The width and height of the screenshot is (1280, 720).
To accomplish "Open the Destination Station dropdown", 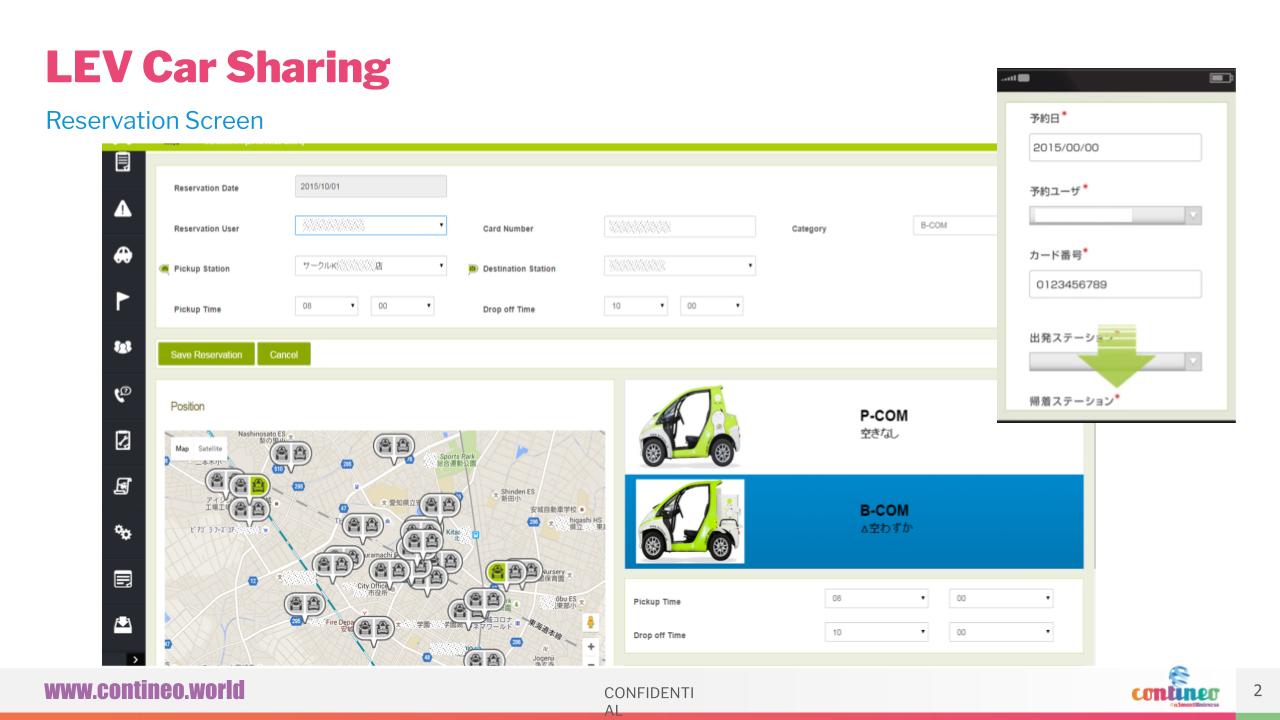I will pos(680,267).
